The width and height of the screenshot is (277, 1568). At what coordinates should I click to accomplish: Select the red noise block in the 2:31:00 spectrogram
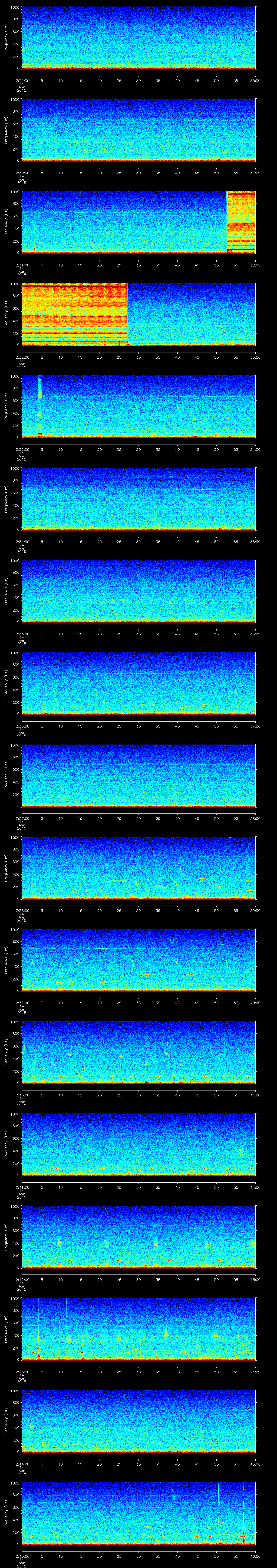click(241, 222)
